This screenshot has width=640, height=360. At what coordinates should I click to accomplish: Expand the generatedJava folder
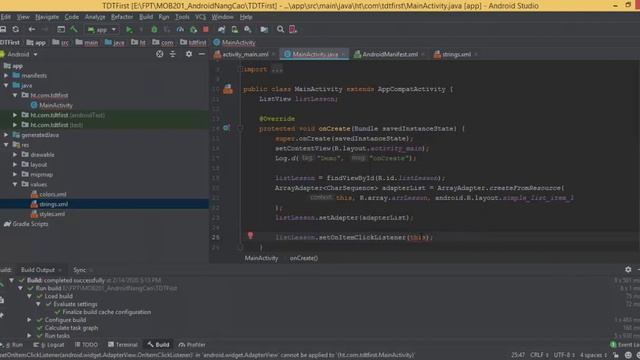tap(6, 135)
